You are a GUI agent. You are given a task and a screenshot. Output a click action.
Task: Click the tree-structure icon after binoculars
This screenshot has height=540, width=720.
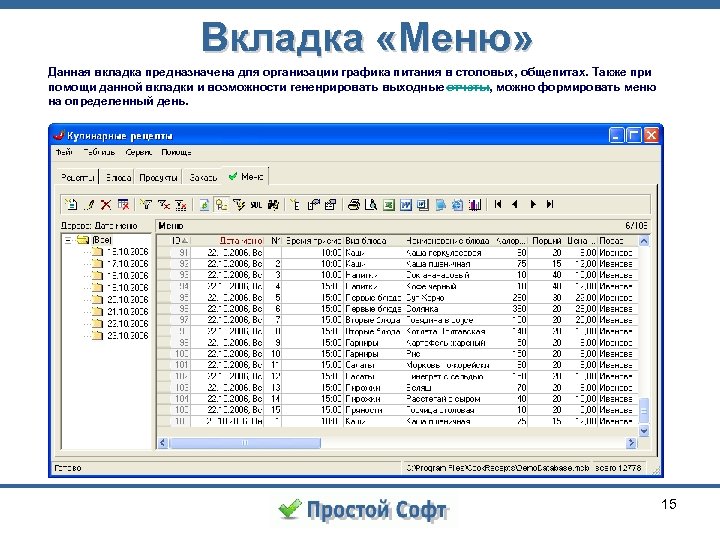click(x=295, y=204)
